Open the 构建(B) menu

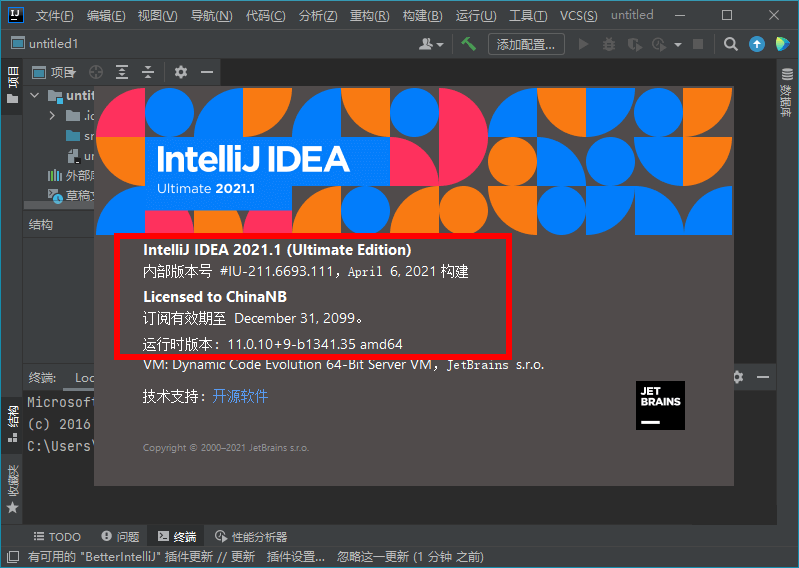(422, 16)
